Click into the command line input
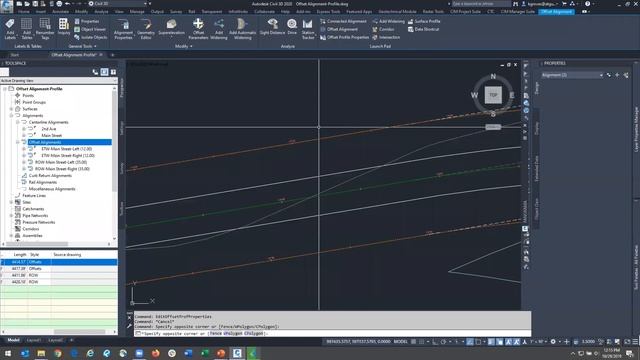Viewport: 640px width, 360px height. pos(333,333)
